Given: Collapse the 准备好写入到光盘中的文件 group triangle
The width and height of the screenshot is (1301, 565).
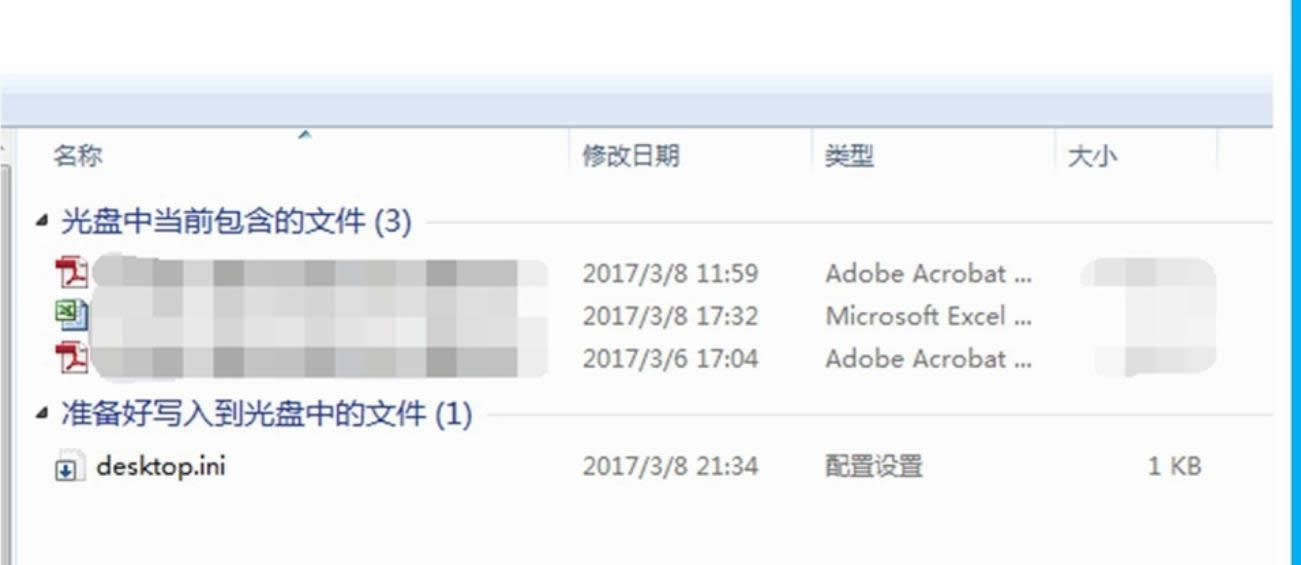Looking at the screenshot, I should point(41,414).
